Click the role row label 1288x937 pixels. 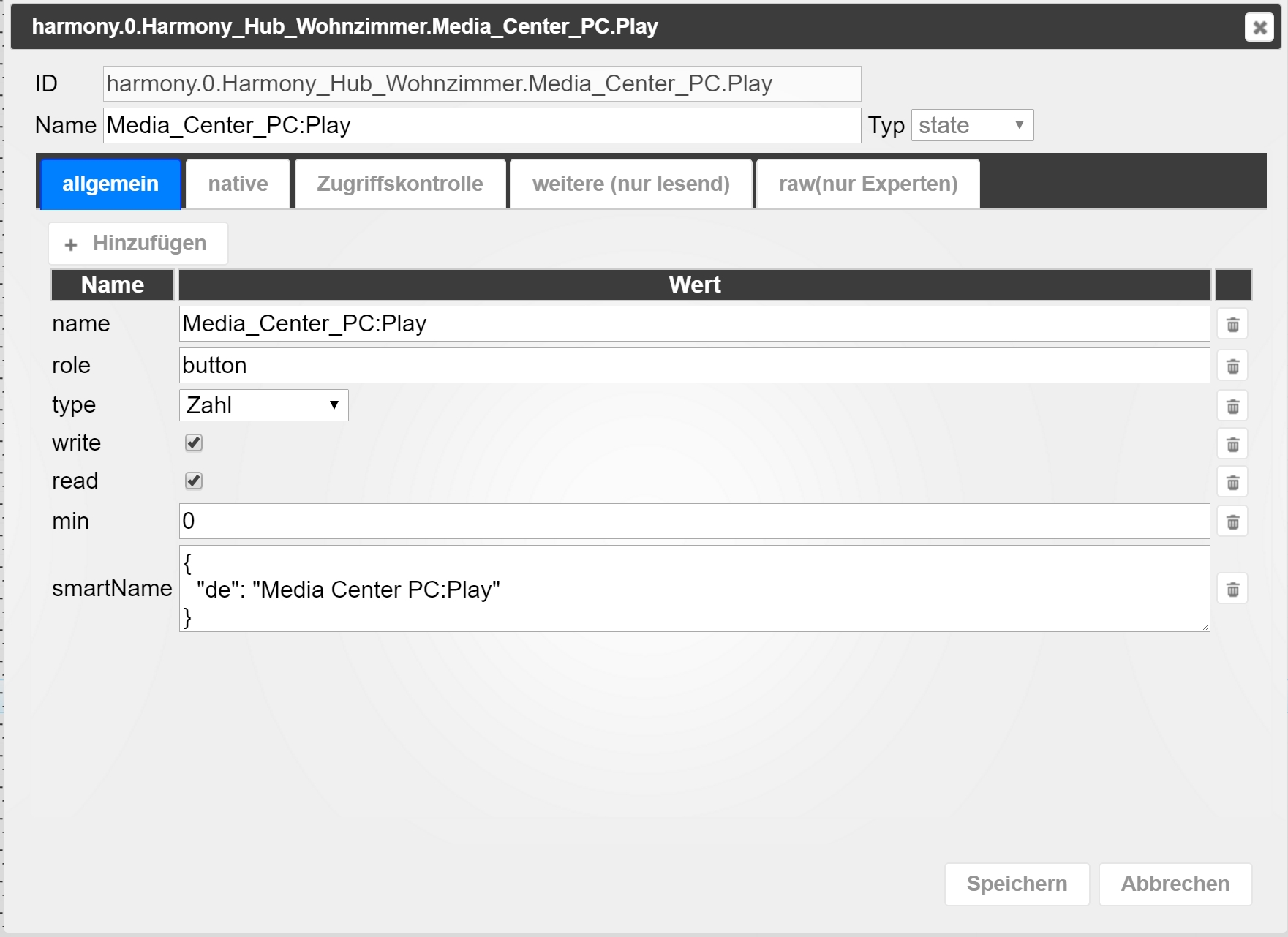(71, 365)
